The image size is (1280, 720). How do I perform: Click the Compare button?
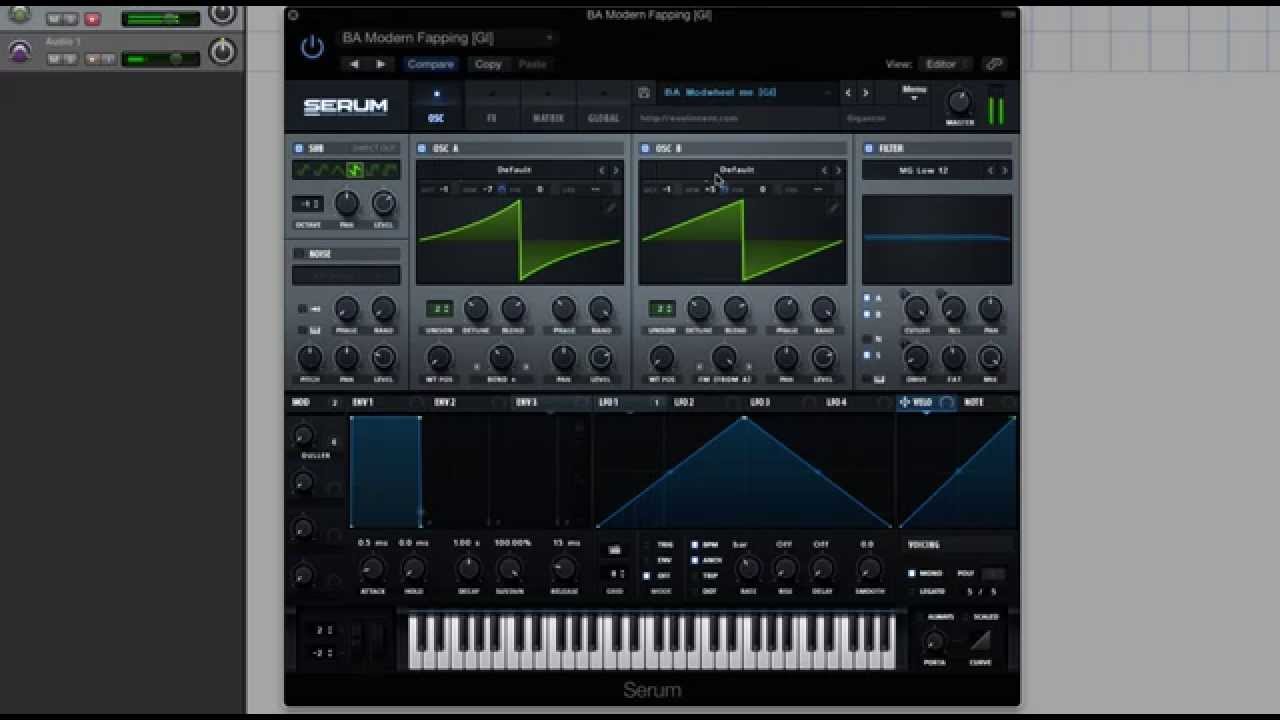tap(430, 64)
